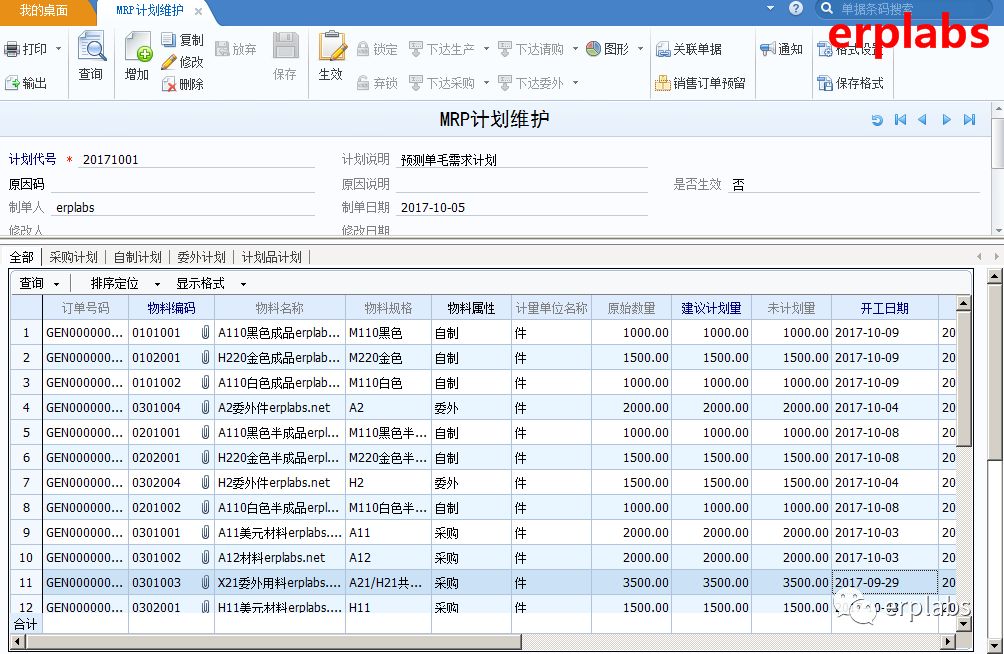Click the 生效 take effect icon
Viewport: 1004px width, 654px height.
click(332, 46)
